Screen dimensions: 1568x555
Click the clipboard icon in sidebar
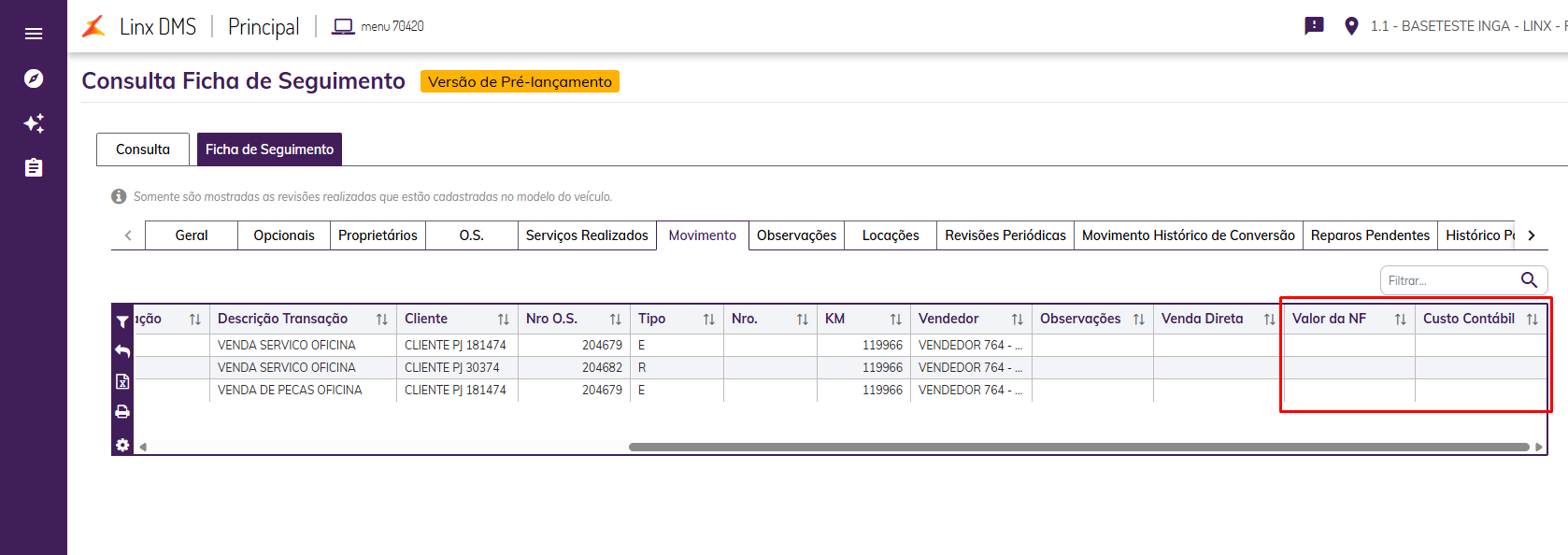click(34, 168)
